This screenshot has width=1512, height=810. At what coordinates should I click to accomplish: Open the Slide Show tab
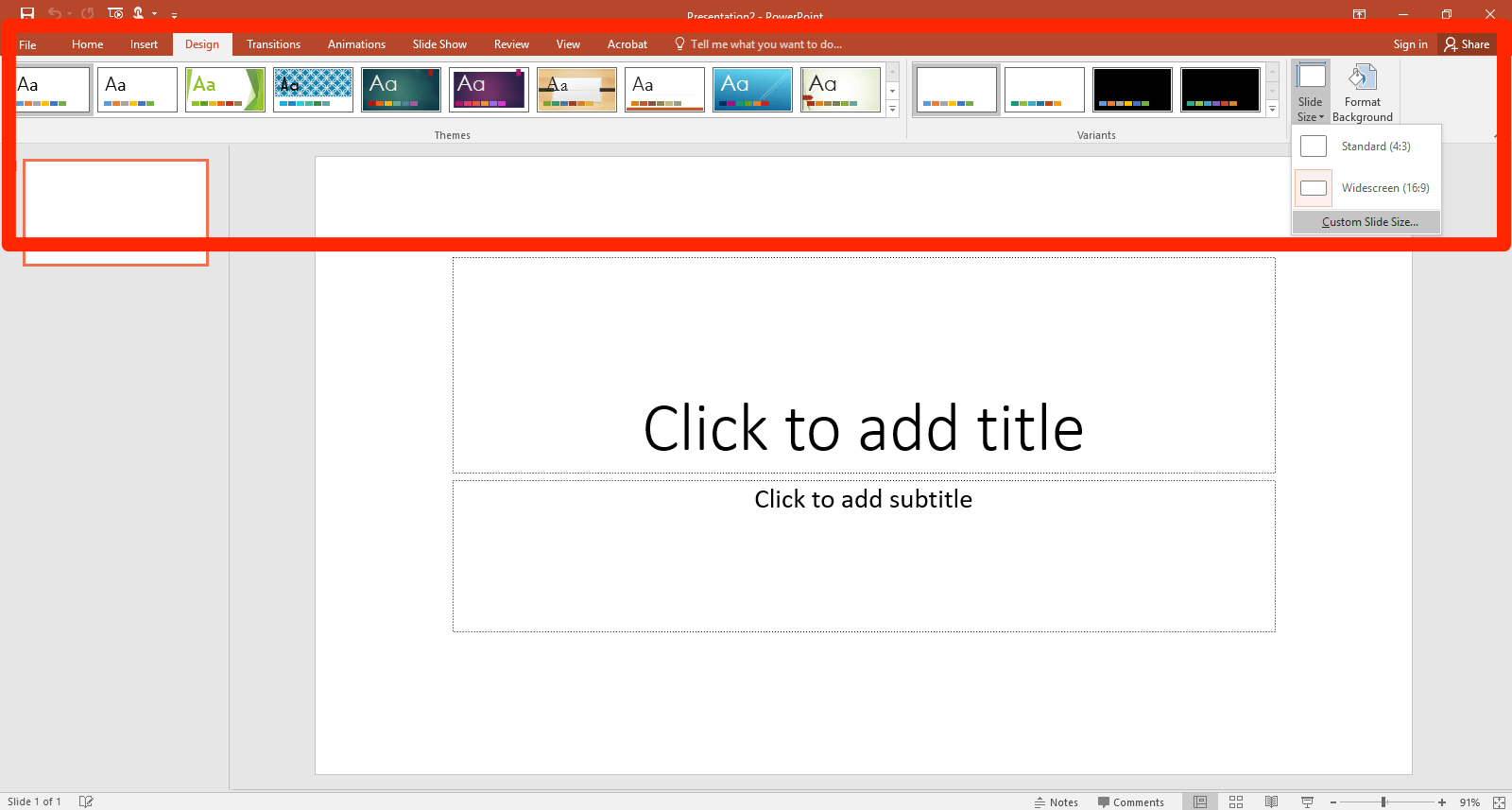click(439, 44)
